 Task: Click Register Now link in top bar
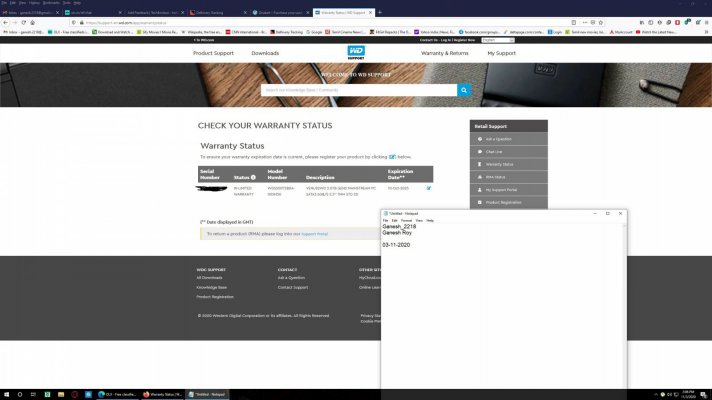[464, 40]
